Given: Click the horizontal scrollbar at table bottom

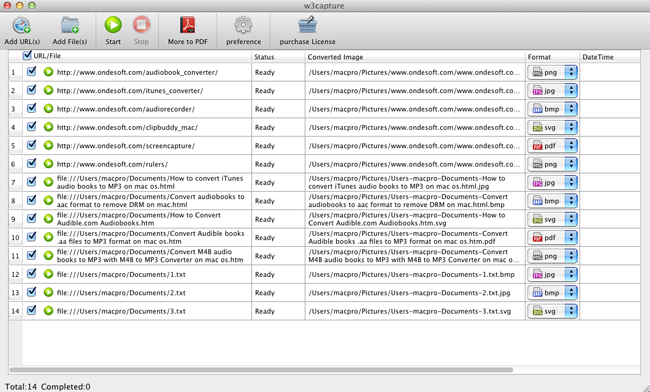Looking at the screenshot, I should point(261,370).
